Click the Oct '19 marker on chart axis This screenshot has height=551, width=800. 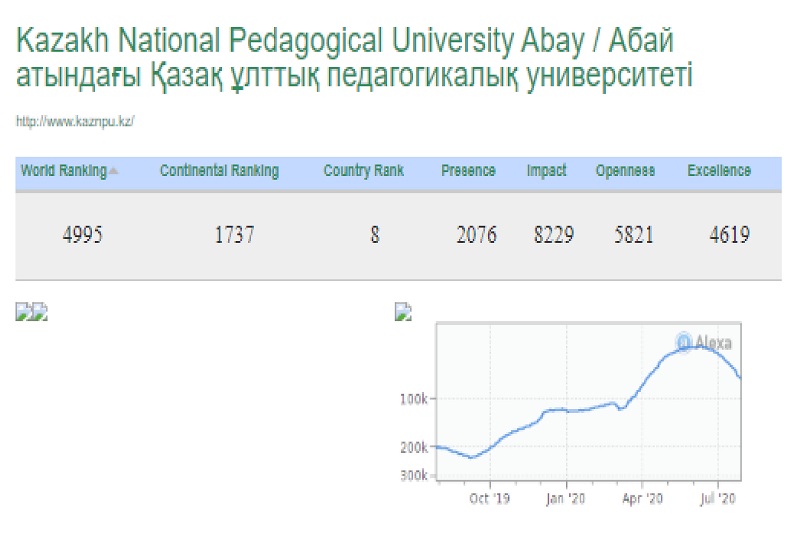[492, 496]
